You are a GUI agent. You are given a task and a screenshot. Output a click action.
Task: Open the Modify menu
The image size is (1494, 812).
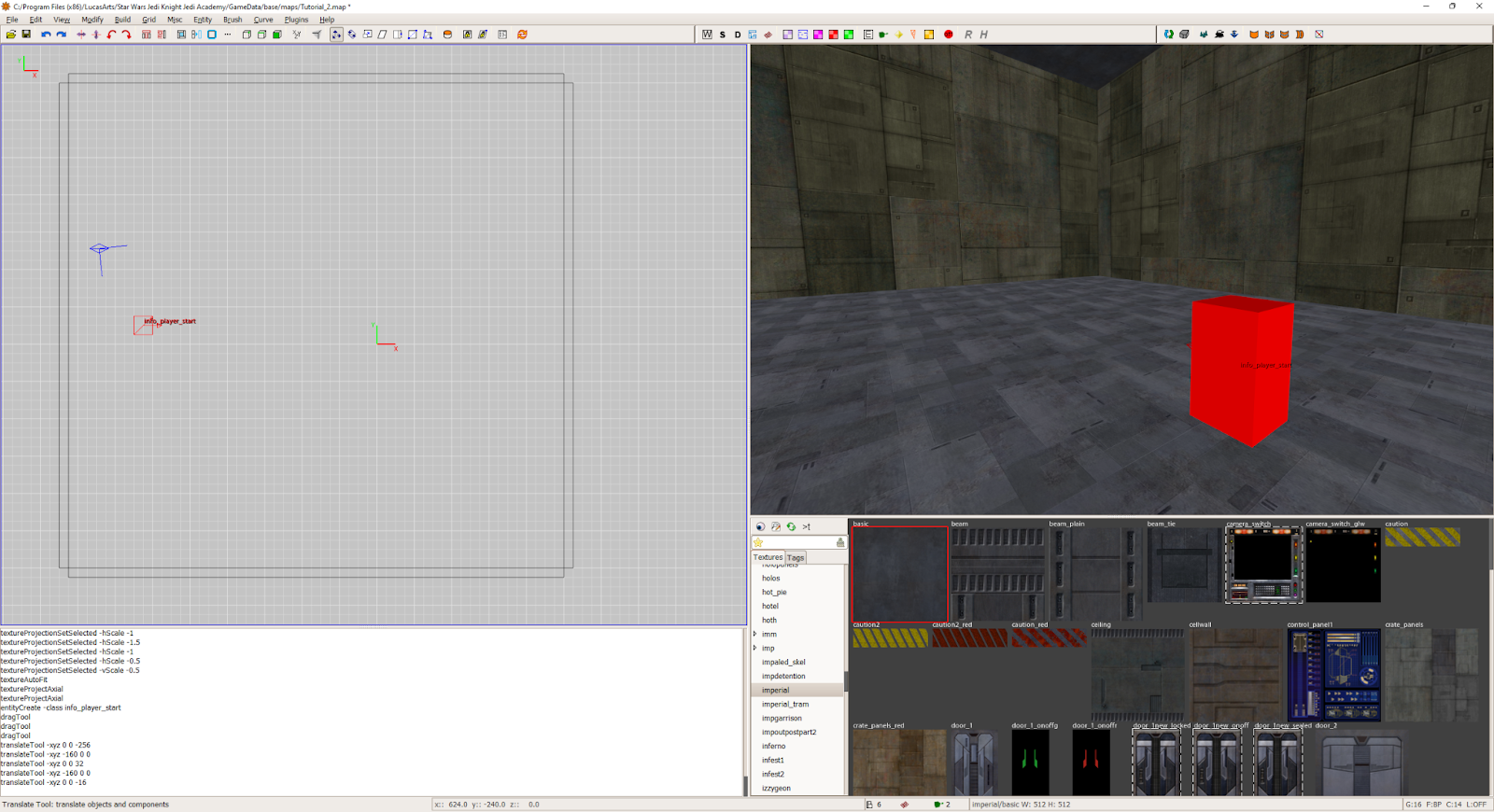(92, 20)
